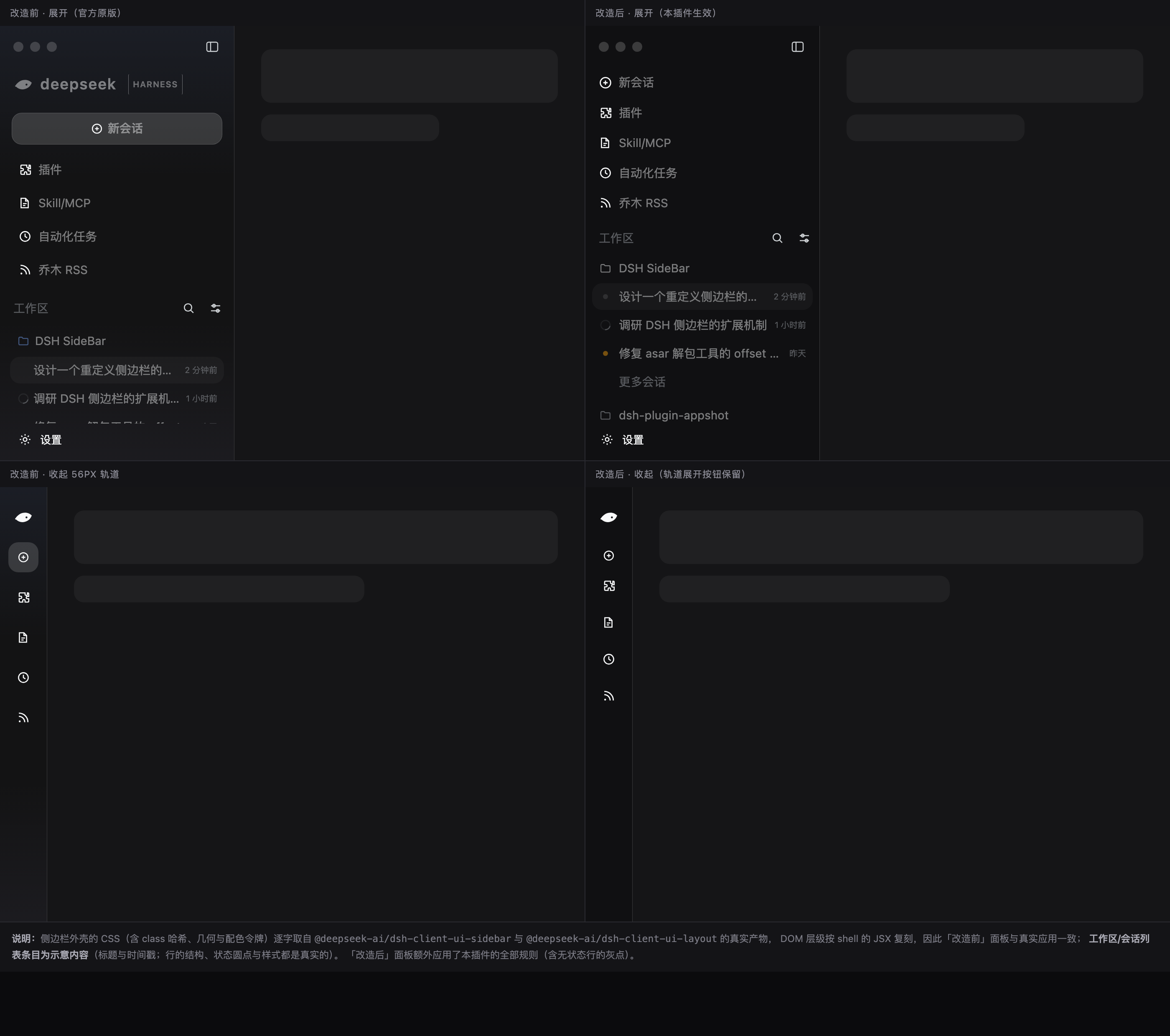Screen dimensions: 1170x1036
Task: Click deepseek whale icon in after-collapsed rail
Action: pyautogui.click(x=608, y=518)
